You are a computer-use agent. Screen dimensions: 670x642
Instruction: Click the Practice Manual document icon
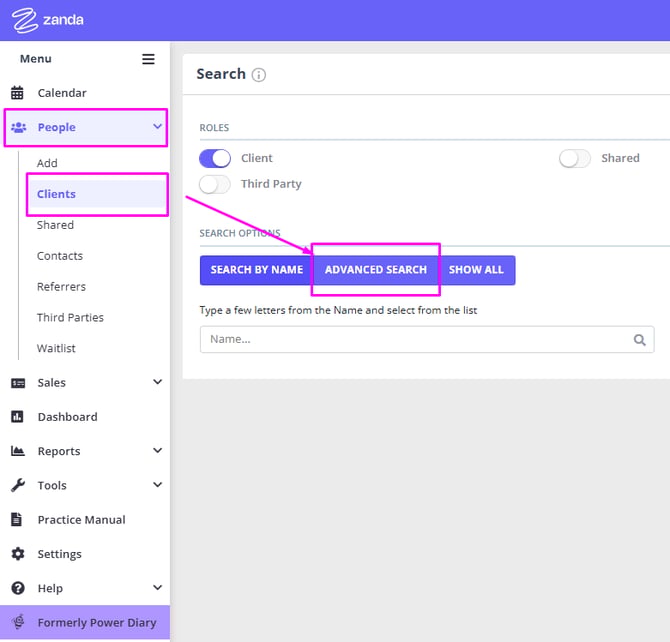pyautogui.click(x=17, y=520)
